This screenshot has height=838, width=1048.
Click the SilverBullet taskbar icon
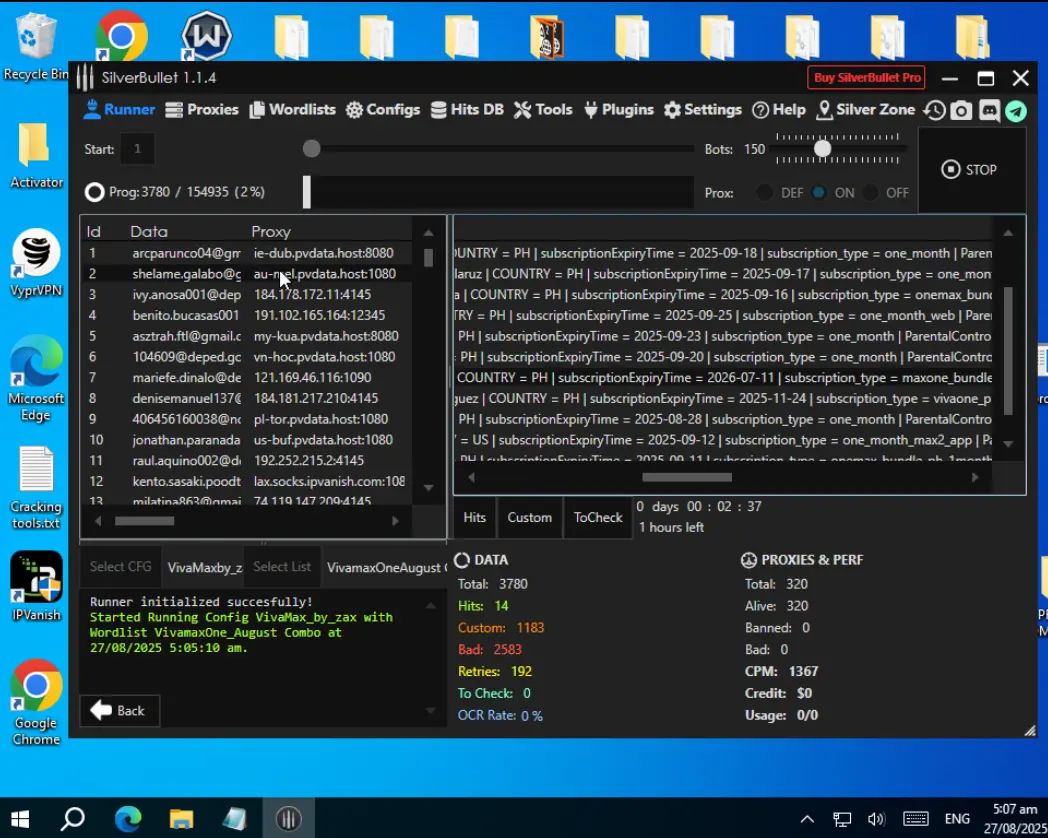tap(288, 819)
